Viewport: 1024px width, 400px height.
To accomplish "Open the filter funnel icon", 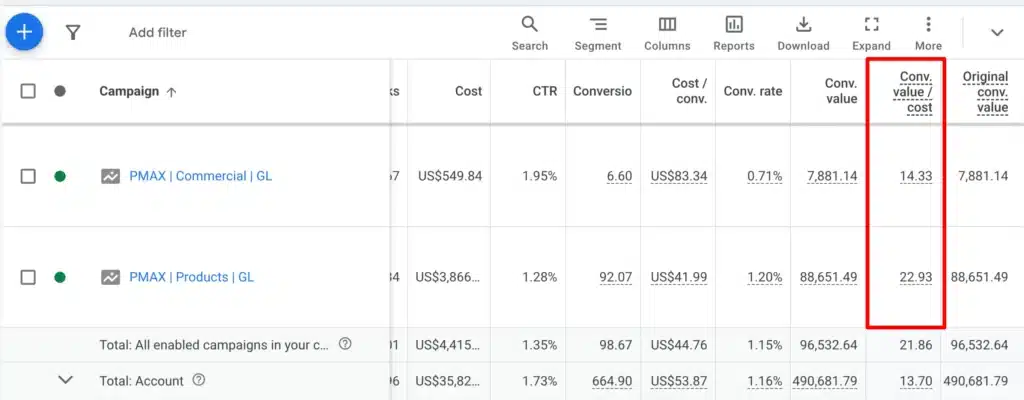I will click(73, 32).
